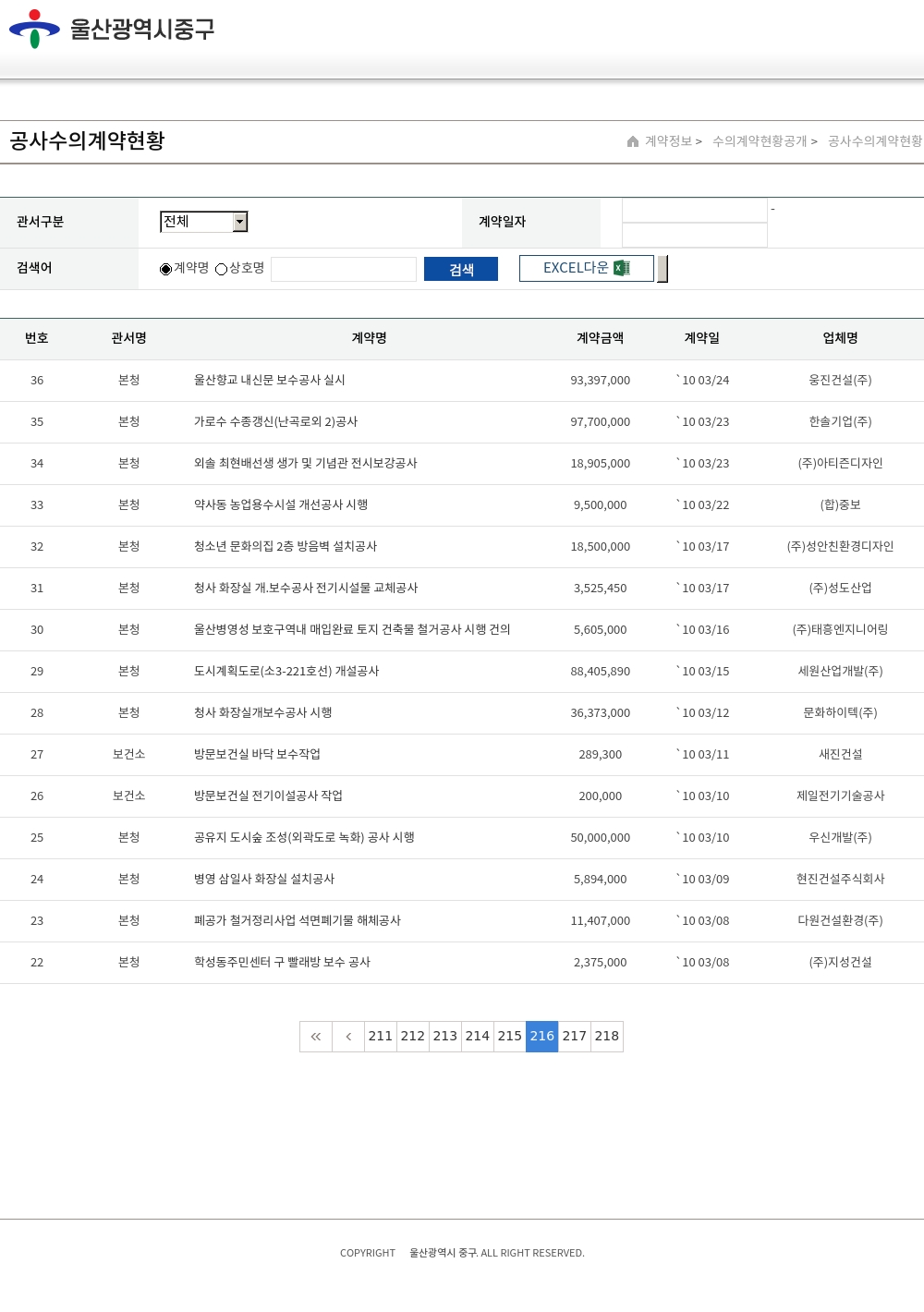
Task: Jump to page 218
Action: 607,1037
